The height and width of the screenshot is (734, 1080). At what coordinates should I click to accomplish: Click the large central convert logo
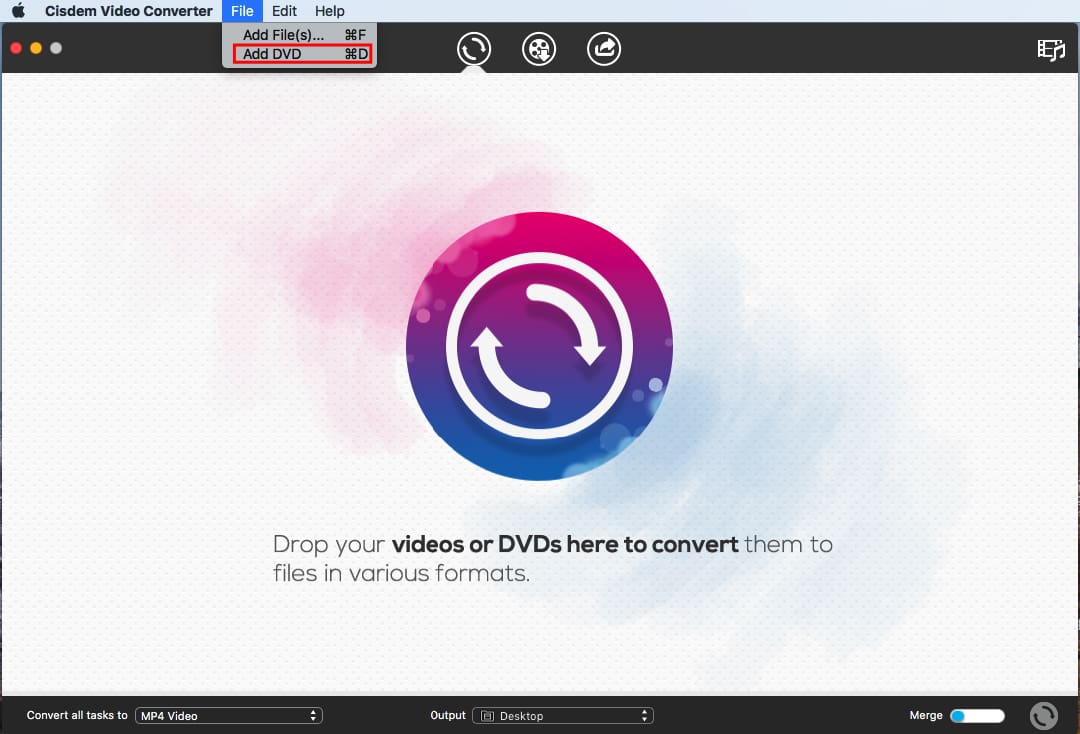point(539,346)
